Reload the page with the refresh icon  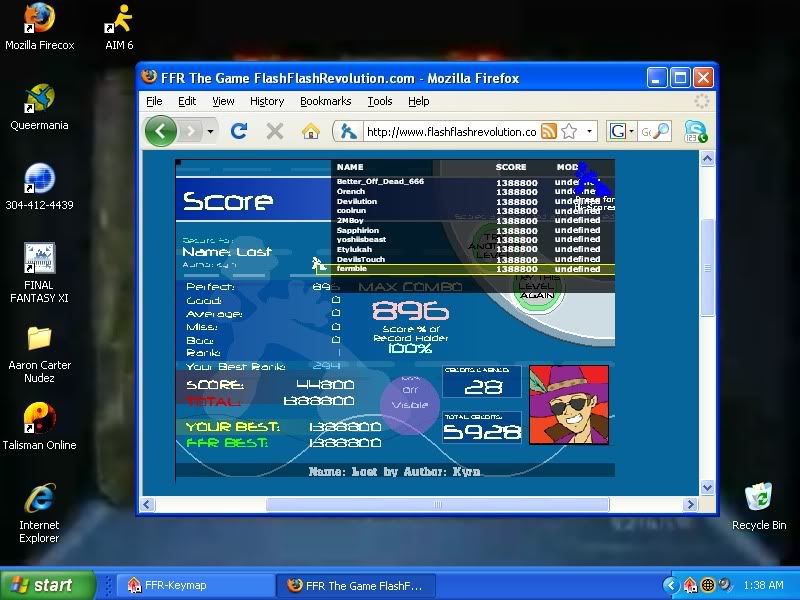click(x=239, y=131)
